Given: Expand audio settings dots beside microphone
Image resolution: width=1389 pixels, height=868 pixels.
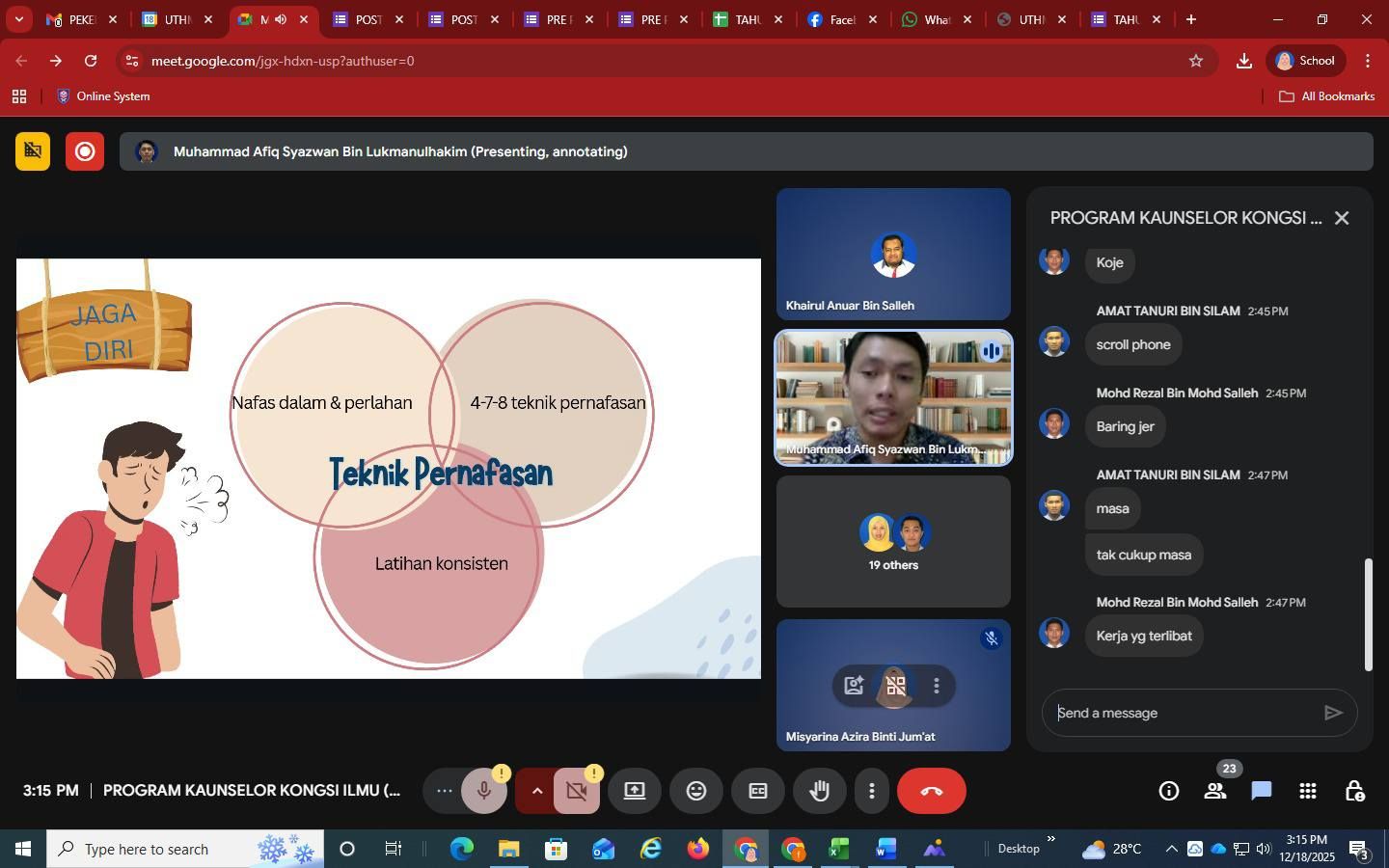Looking at the screenshot, I should 444,791.
